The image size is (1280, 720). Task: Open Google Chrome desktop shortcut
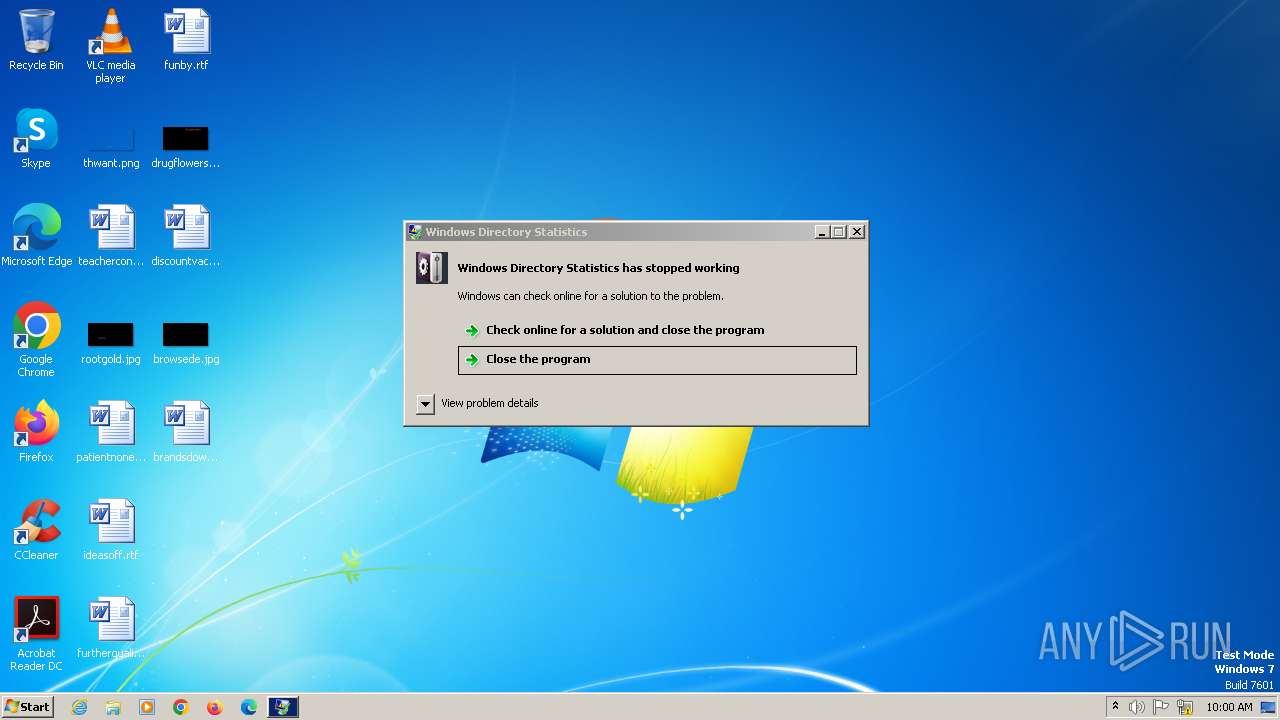coord(36,340)
